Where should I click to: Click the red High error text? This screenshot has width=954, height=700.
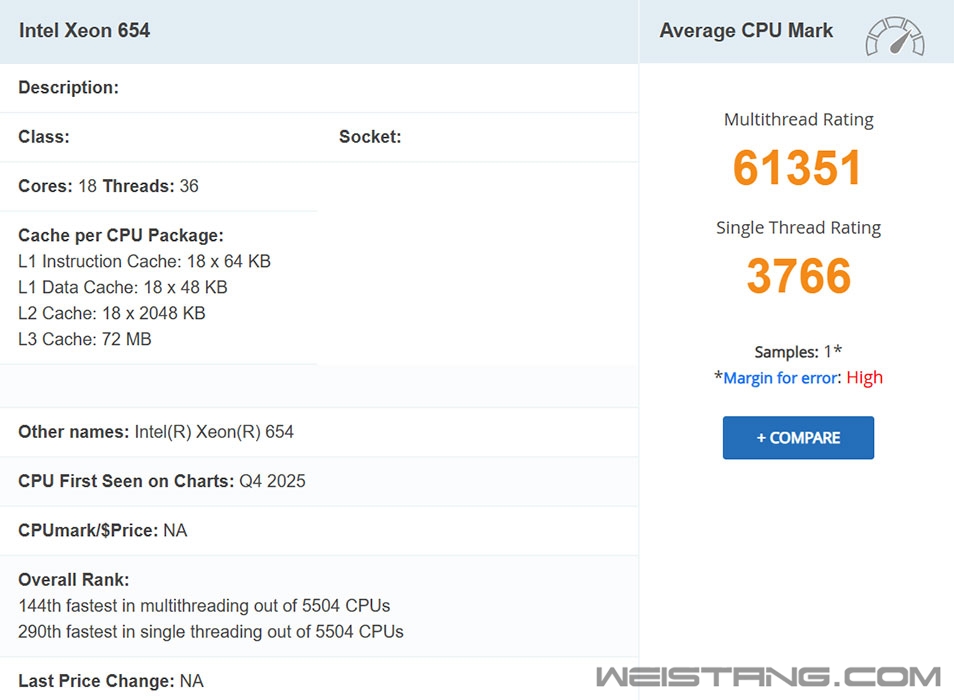864,378
